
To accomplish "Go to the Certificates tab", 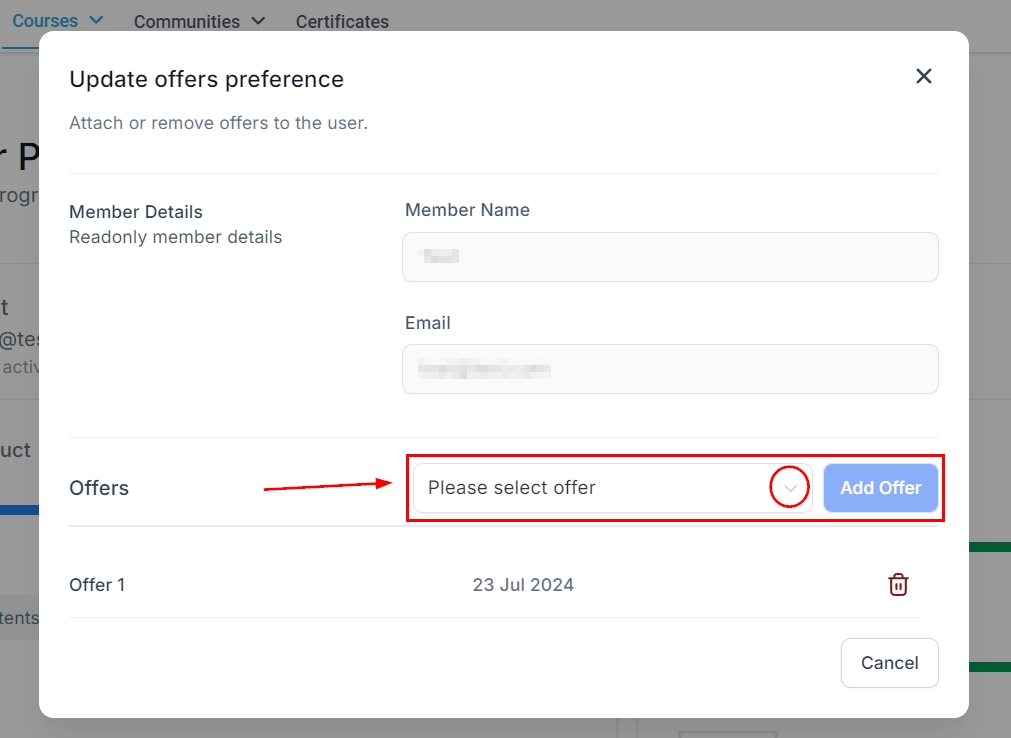I will point(342,21).
